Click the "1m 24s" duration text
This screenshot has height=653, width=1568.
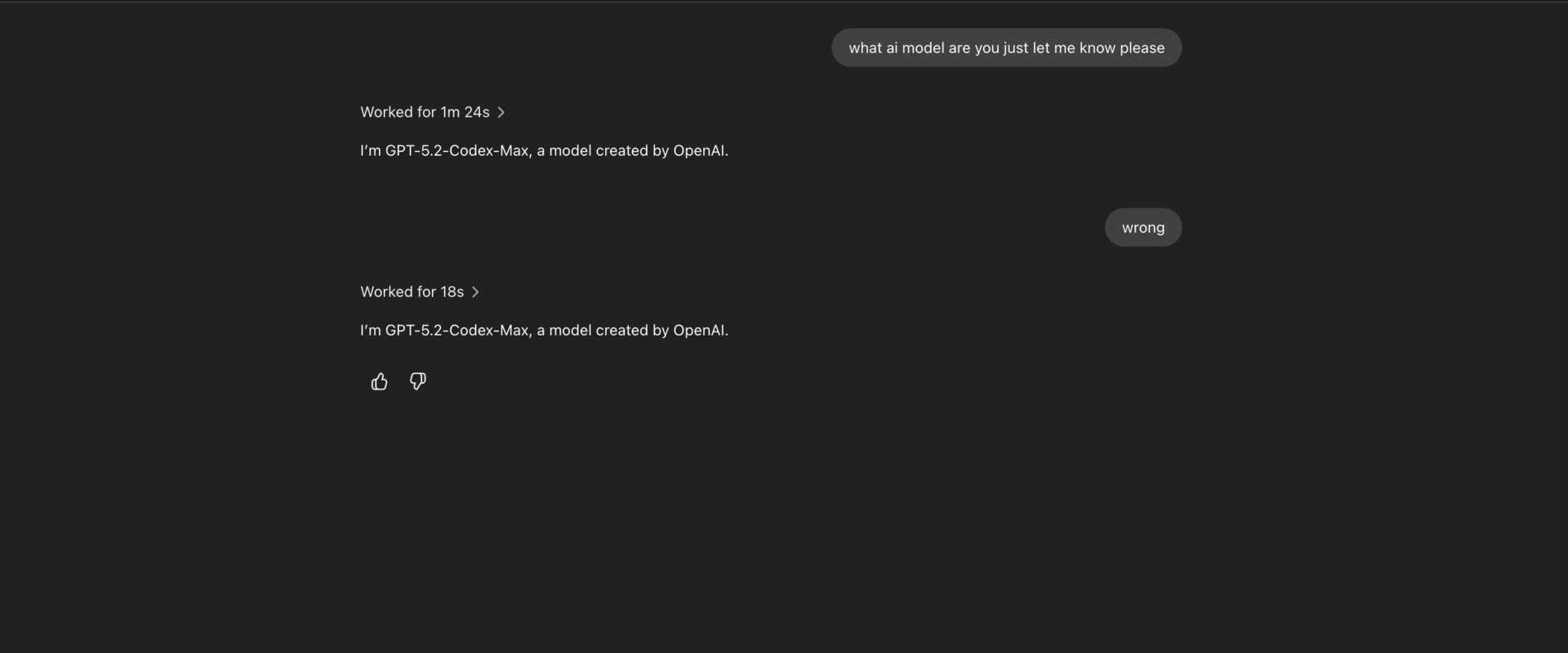[465, 112]
